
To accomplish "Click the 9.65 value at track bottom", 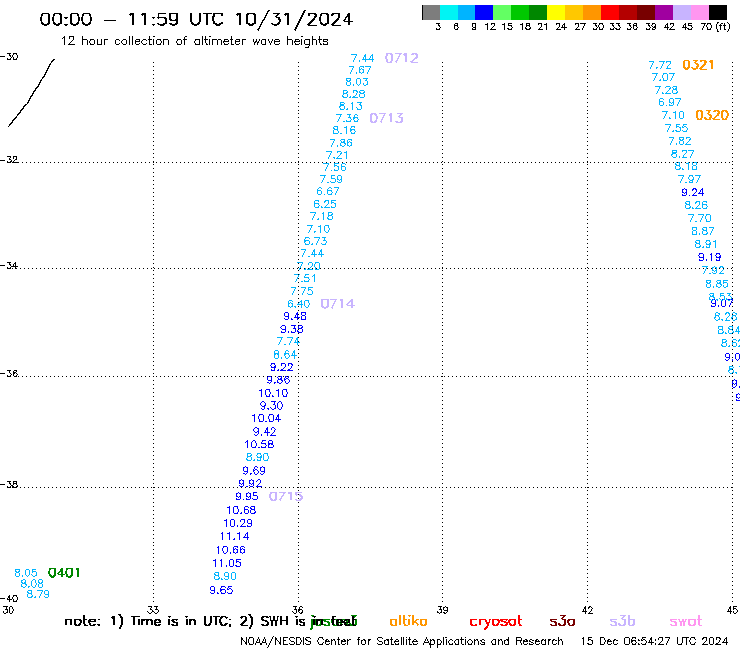I will (x=221, y=590).
